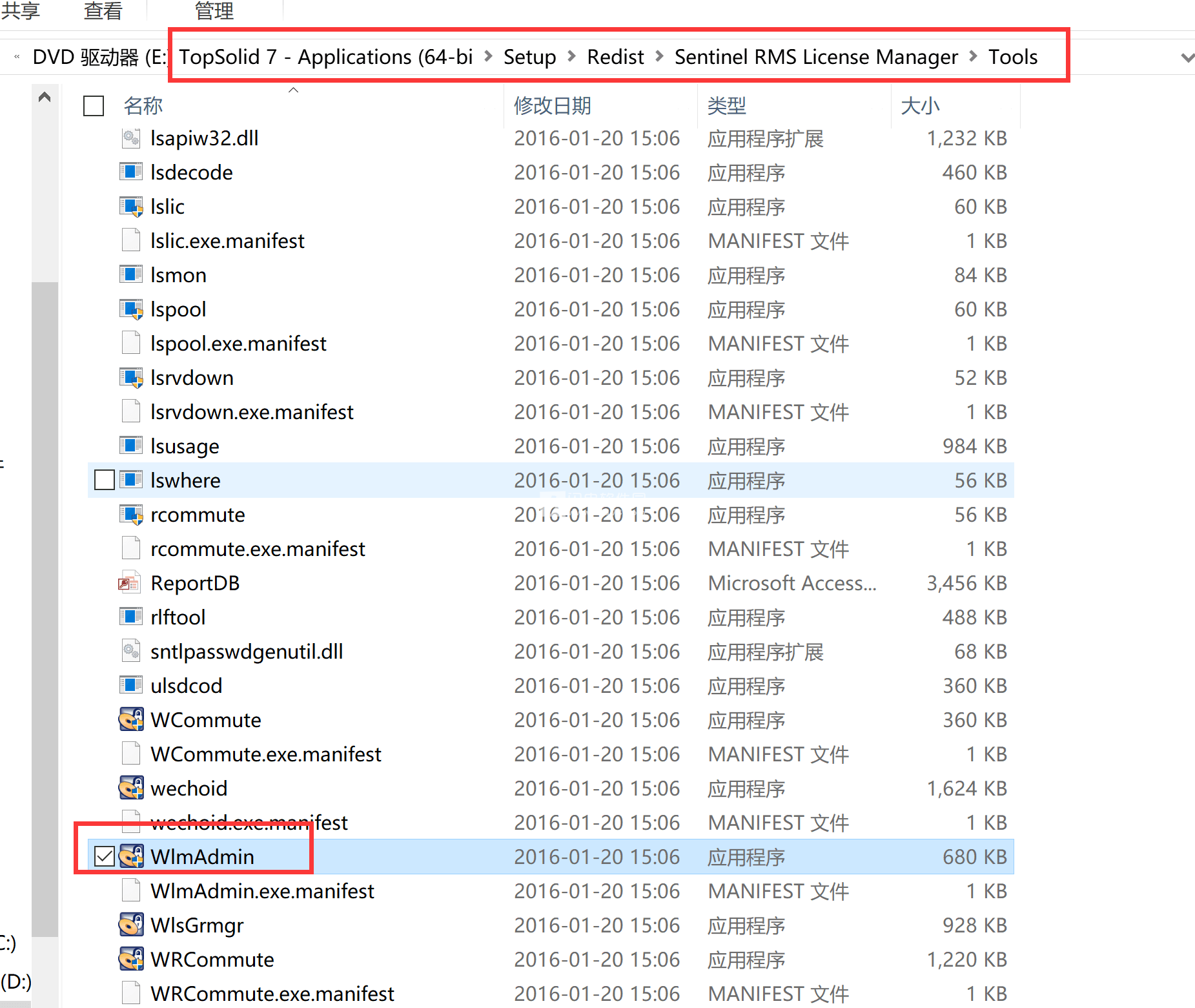Click the lspool.exe.manifest file icon
Viewport: 1195px width, 1008px height.
click(x=131, y=343)
